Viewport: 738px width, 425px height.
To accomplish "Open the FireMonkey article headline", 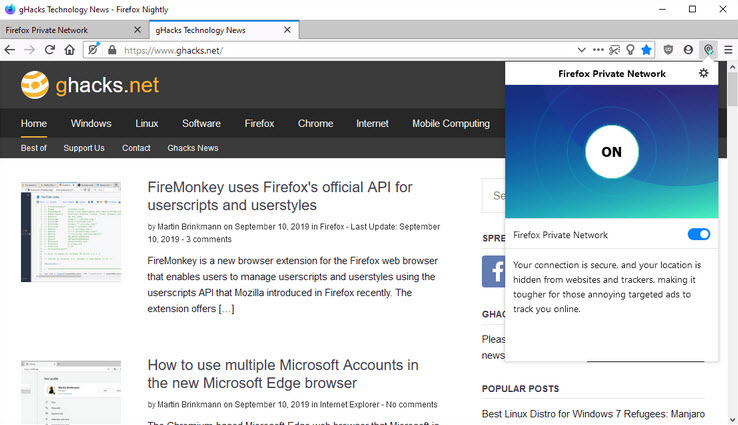I will (280, 196).
